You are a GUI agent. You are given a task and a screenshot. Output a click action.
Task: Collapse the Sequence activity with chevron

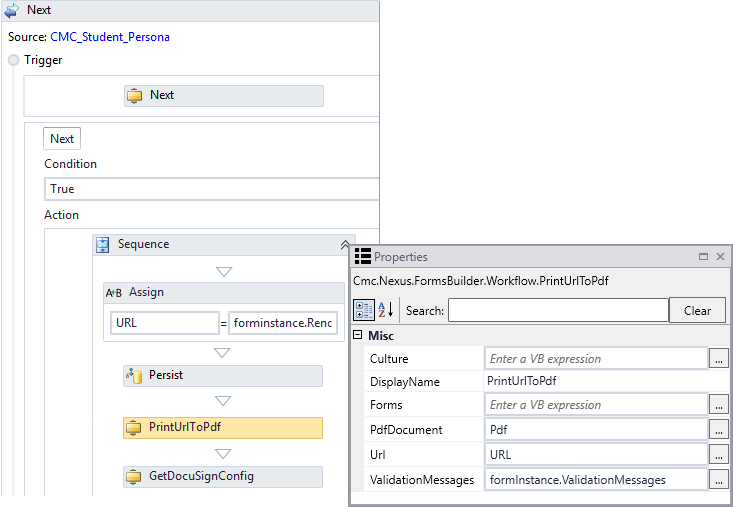click(346, 245)
